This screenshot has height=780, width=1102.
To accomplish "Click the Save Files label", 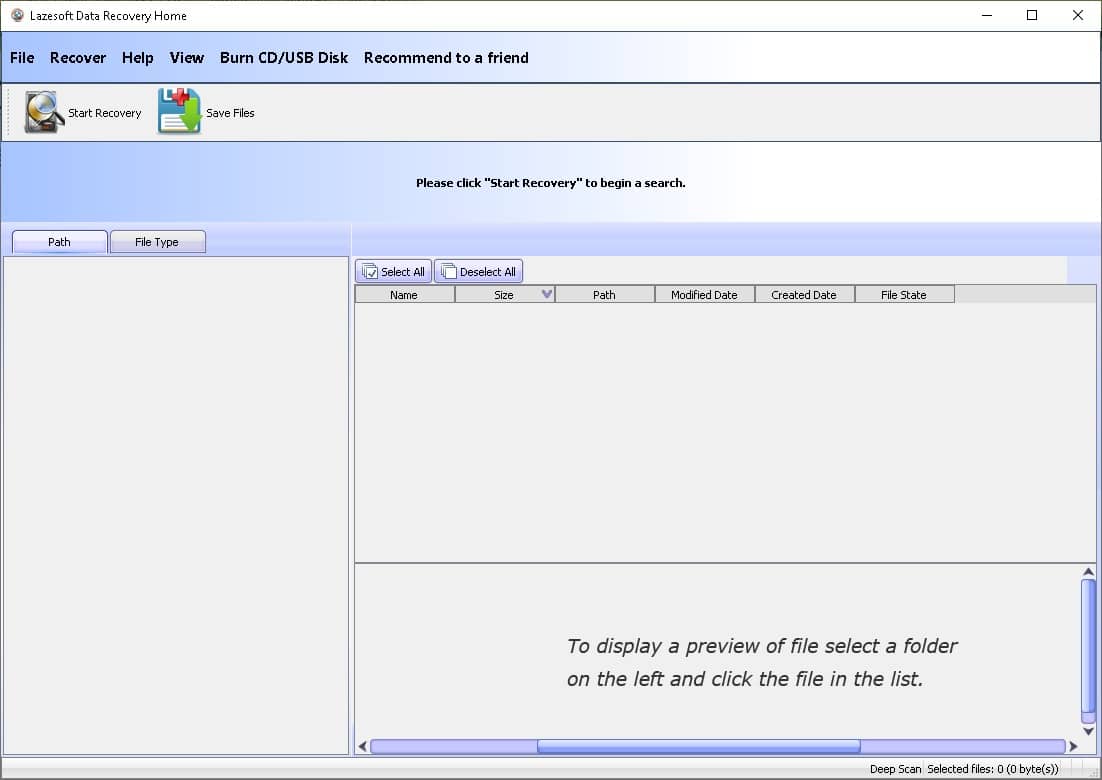I will point(230,113).
